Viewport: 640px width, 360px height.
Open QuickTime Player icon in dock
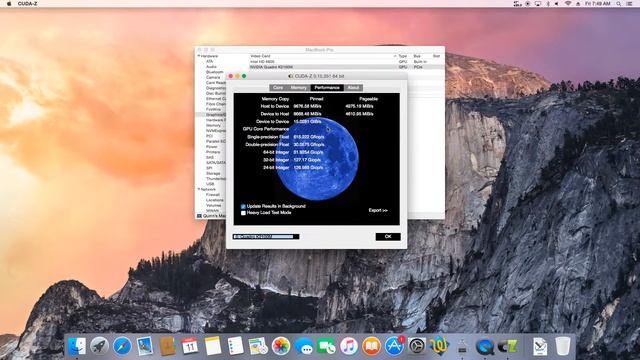click(x=484, y=347)
